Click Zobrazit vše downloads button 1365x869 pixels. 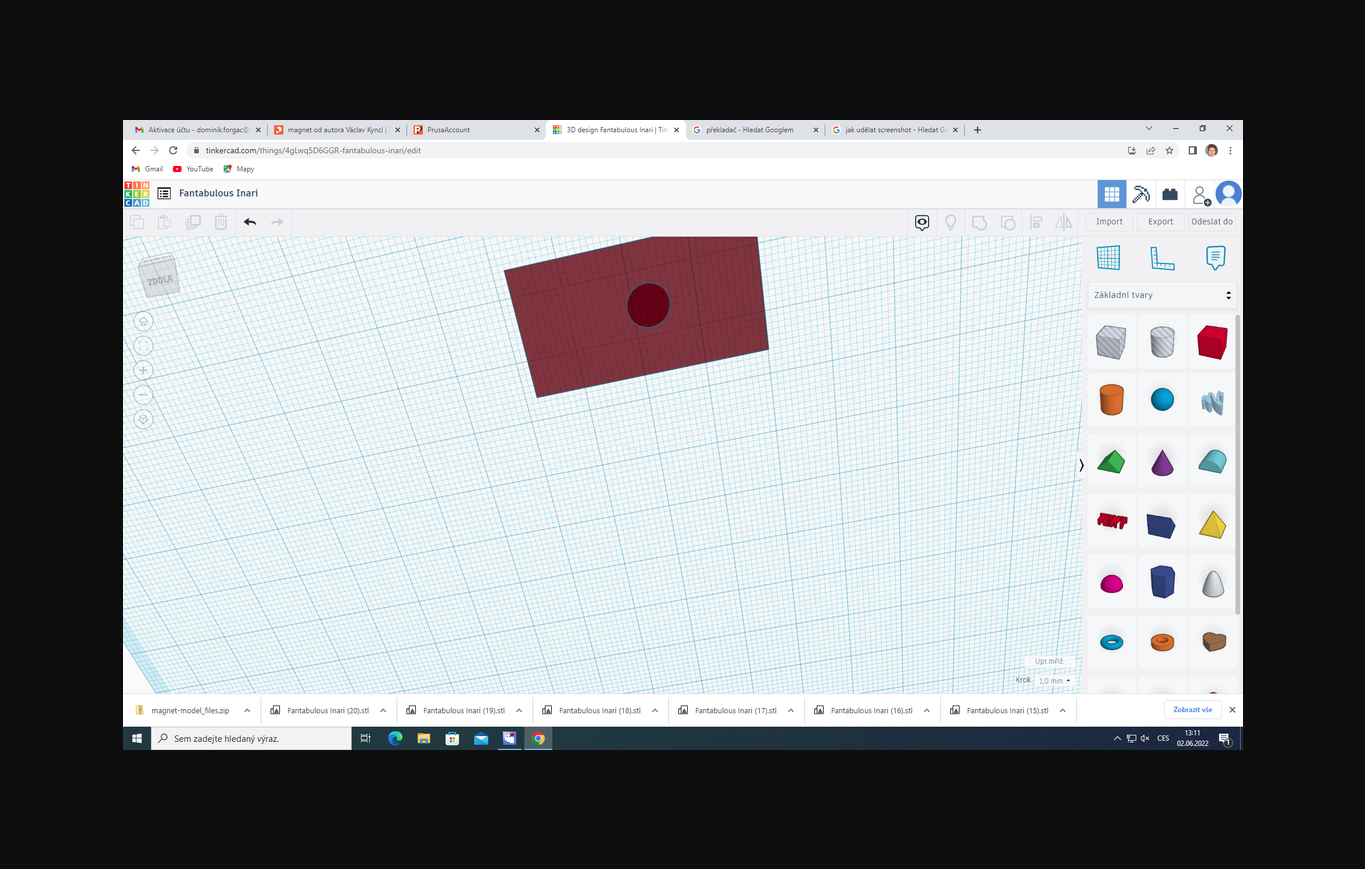click(x=1193, y=710)
